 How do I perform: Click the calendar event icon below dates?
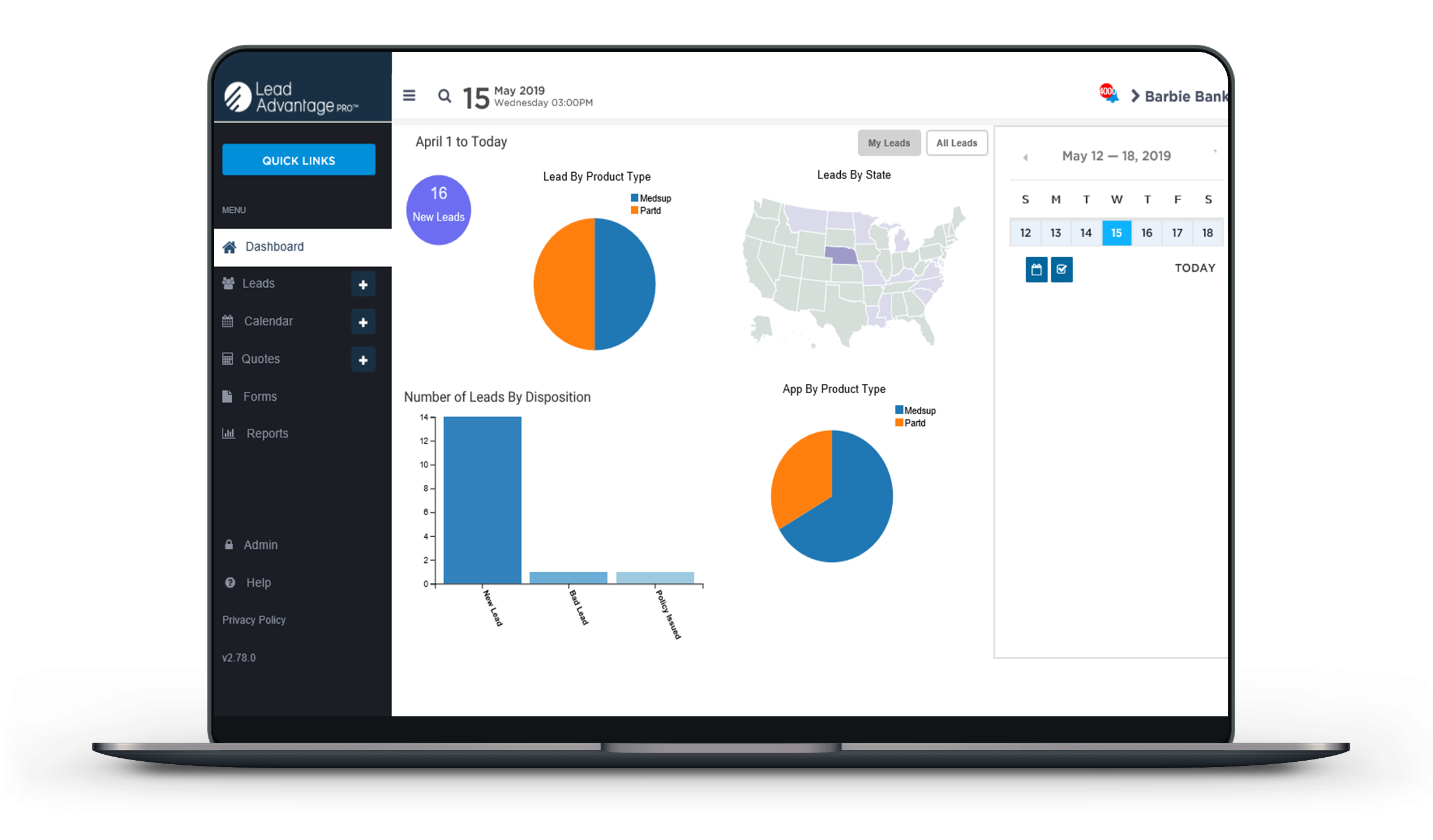point(1037,269)
